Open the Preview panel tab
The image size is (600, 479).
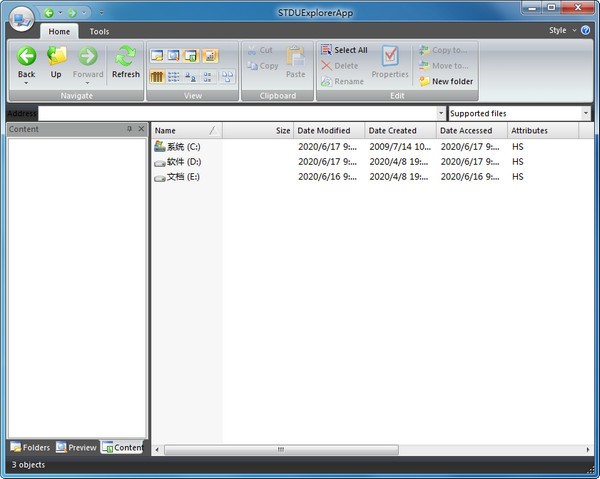76,447
